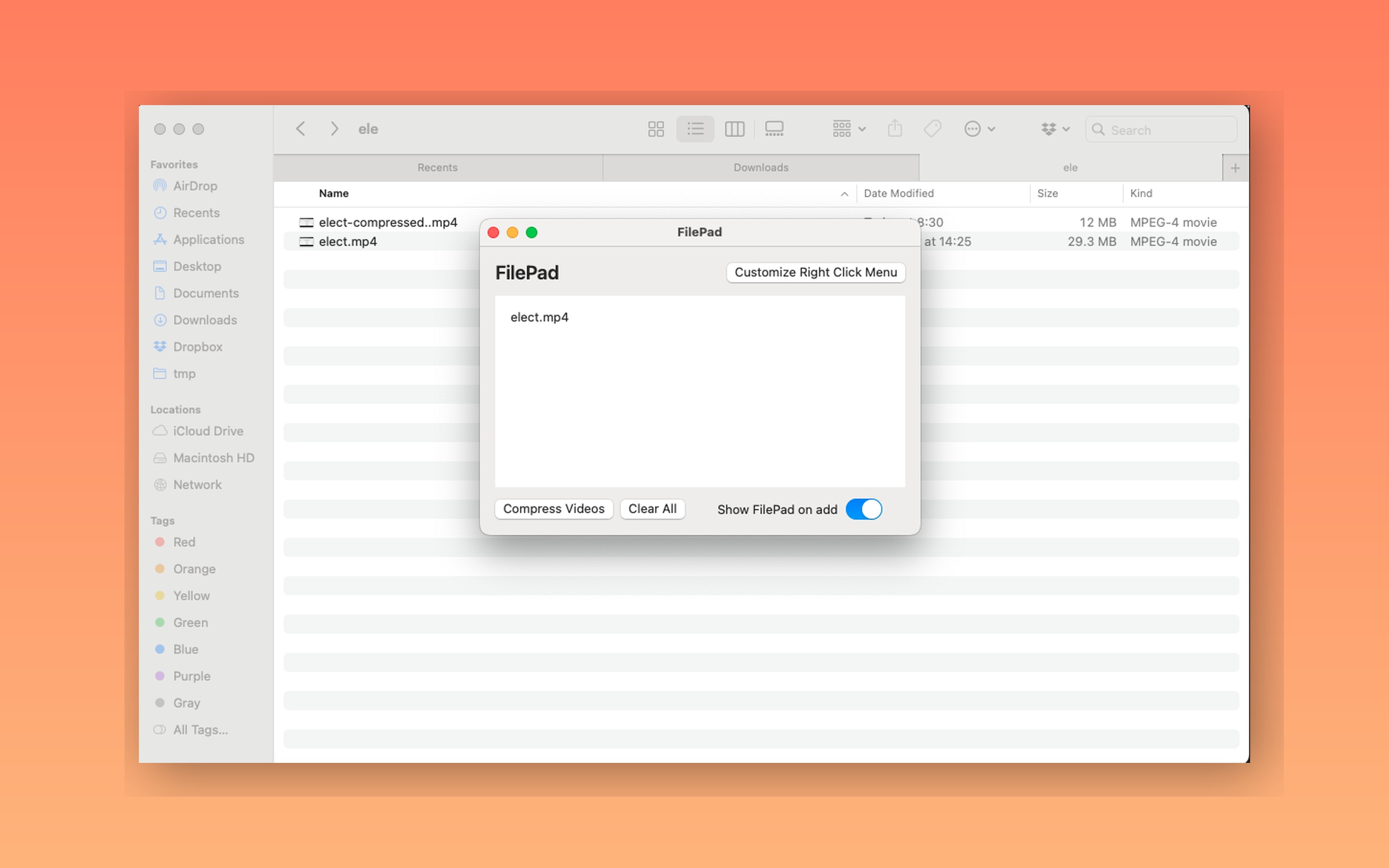1389x868 pixels.
Task: Open the Dropbox dropdown in the toolbar
Action: (1055, 129)
